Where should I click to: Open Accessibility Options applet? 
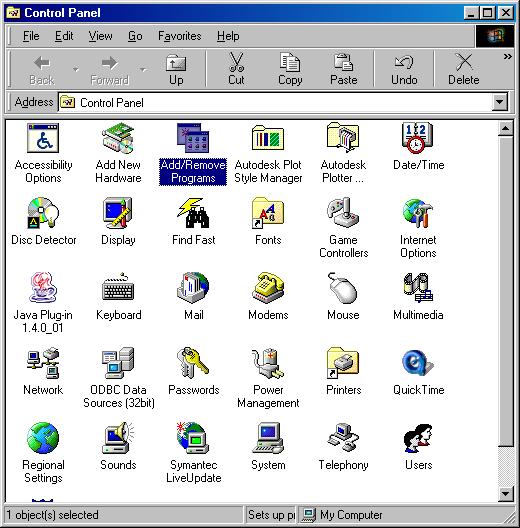click(43, 138)
